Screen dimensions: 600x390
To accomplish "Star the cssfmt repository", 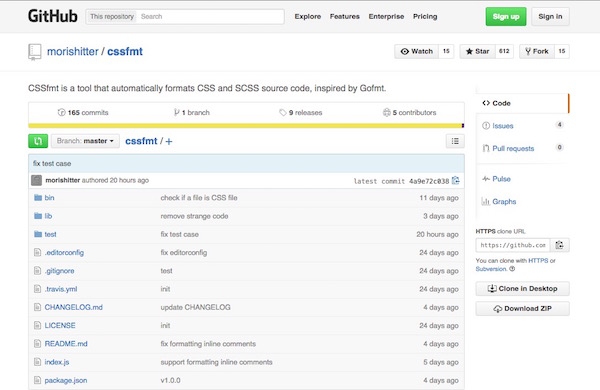I will click(477, 51).
